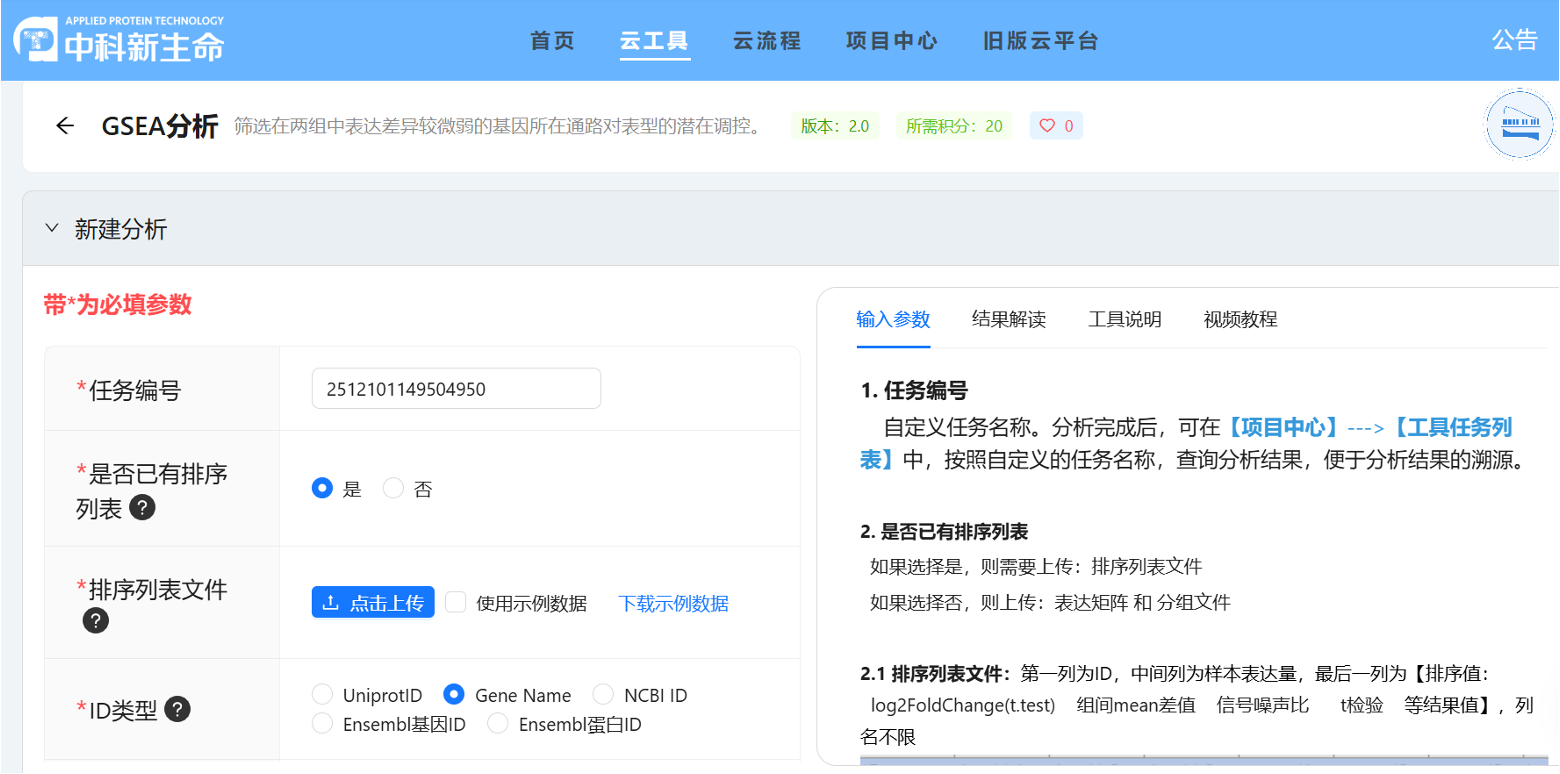1560x774 pixels.
Task: Select the Ensembl蛋白ID option
Action: coord(497,724)
